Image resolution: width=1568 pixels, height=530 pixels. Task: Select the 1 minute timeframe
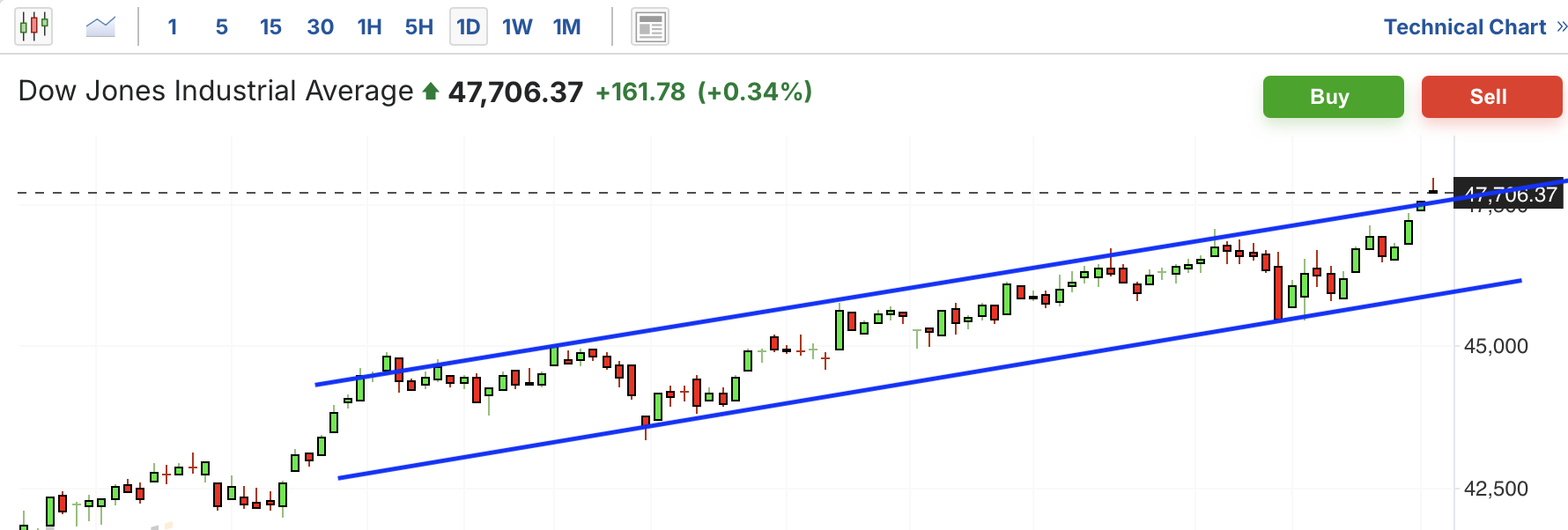click(x=173, y=27)
